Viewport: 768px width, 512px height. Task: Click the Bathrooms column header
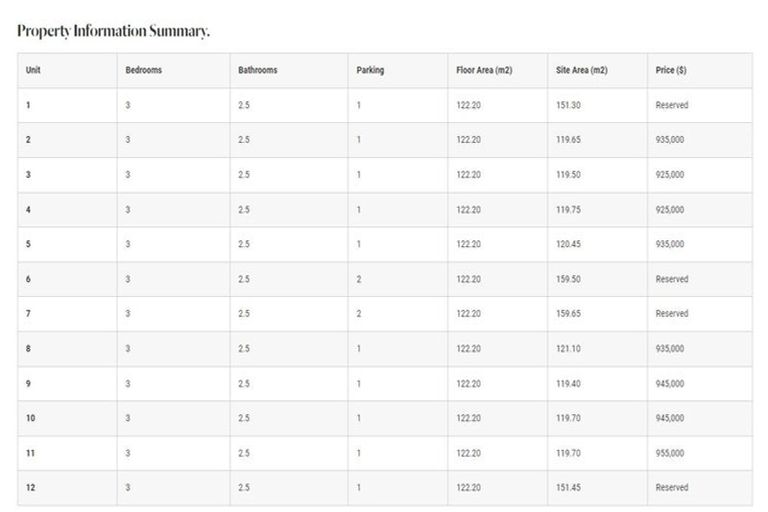(x=258, y=70)
